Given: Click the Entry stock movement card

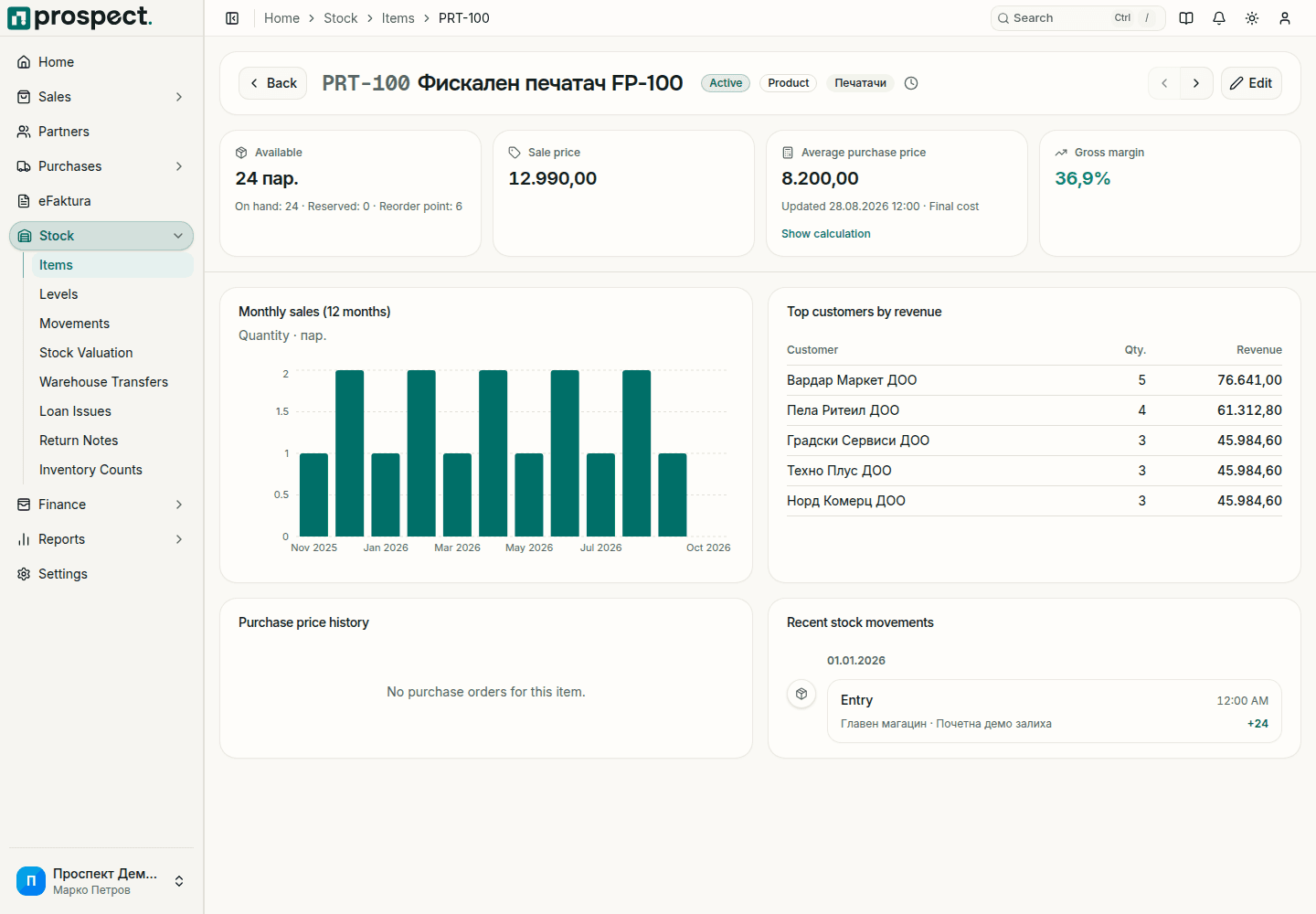Looking at the screenshot, I should (x=1054, y=711).
